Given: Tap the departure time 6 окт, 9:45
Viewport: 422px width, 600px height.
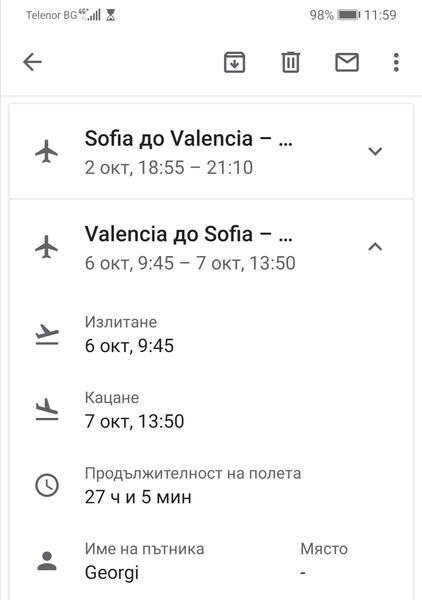Looking at the screenshot, I should tap(129, 346).
